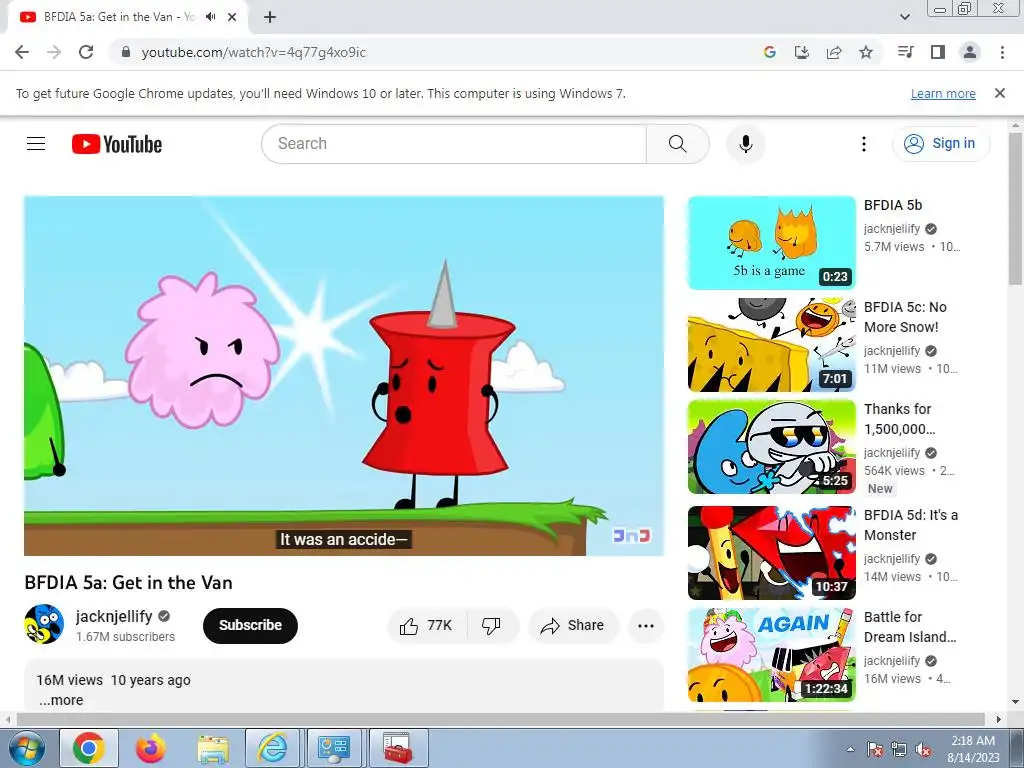Open the Google icon in the address bar
The image size is (1024, 768).
[x=770, y=52]
